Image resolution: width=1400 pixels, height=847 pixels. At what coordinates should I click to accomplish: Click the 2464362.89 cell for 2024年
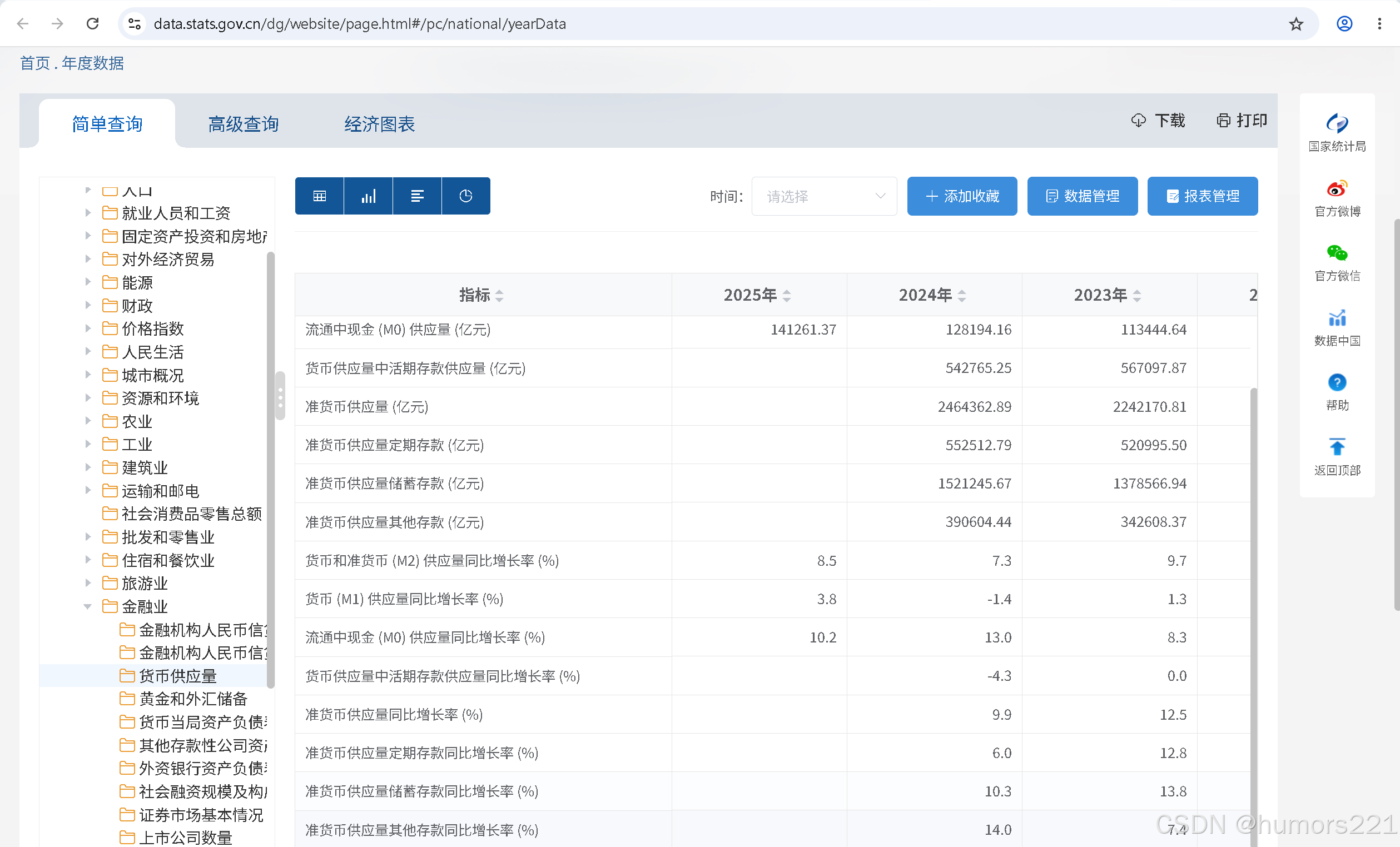(975, 406)
